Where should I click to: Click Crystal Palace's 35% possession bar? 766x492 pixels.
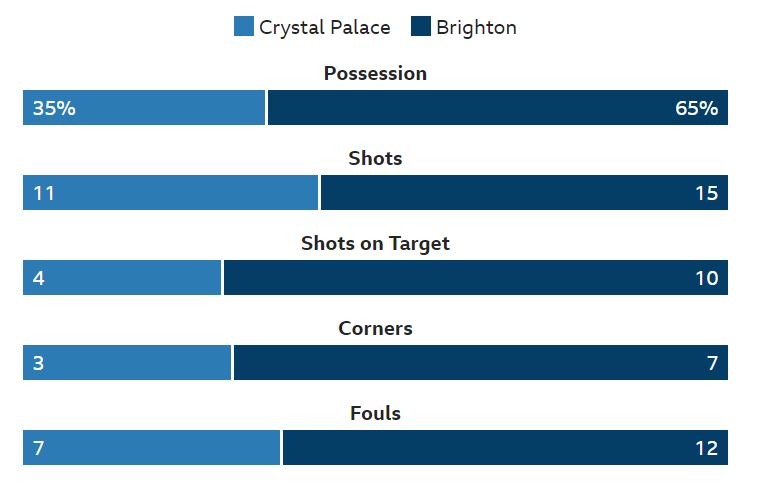(x=144, y=107)
